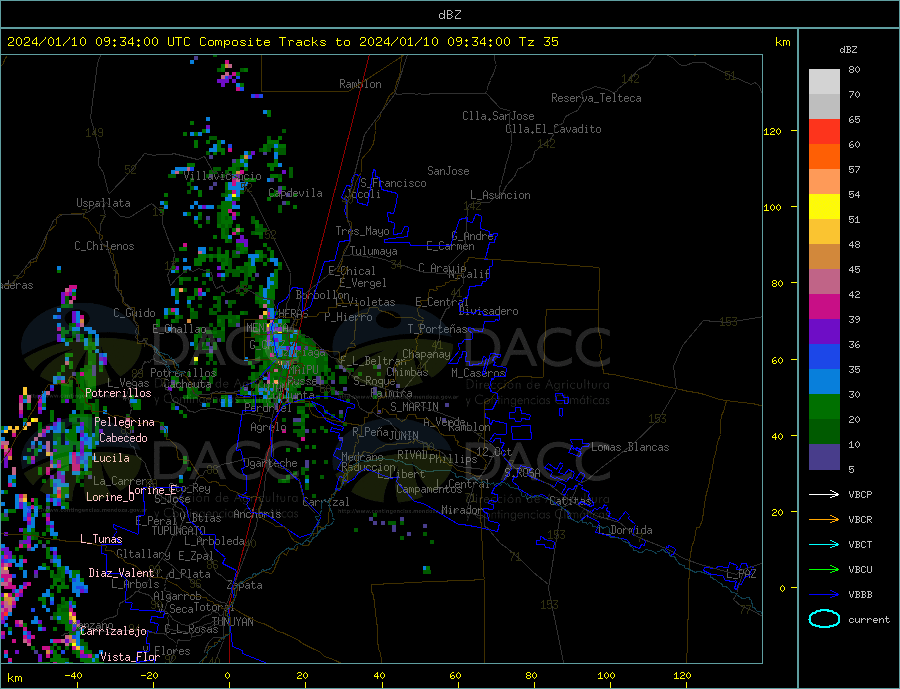Click the 'VBCP' legend label

coord(860,494)
